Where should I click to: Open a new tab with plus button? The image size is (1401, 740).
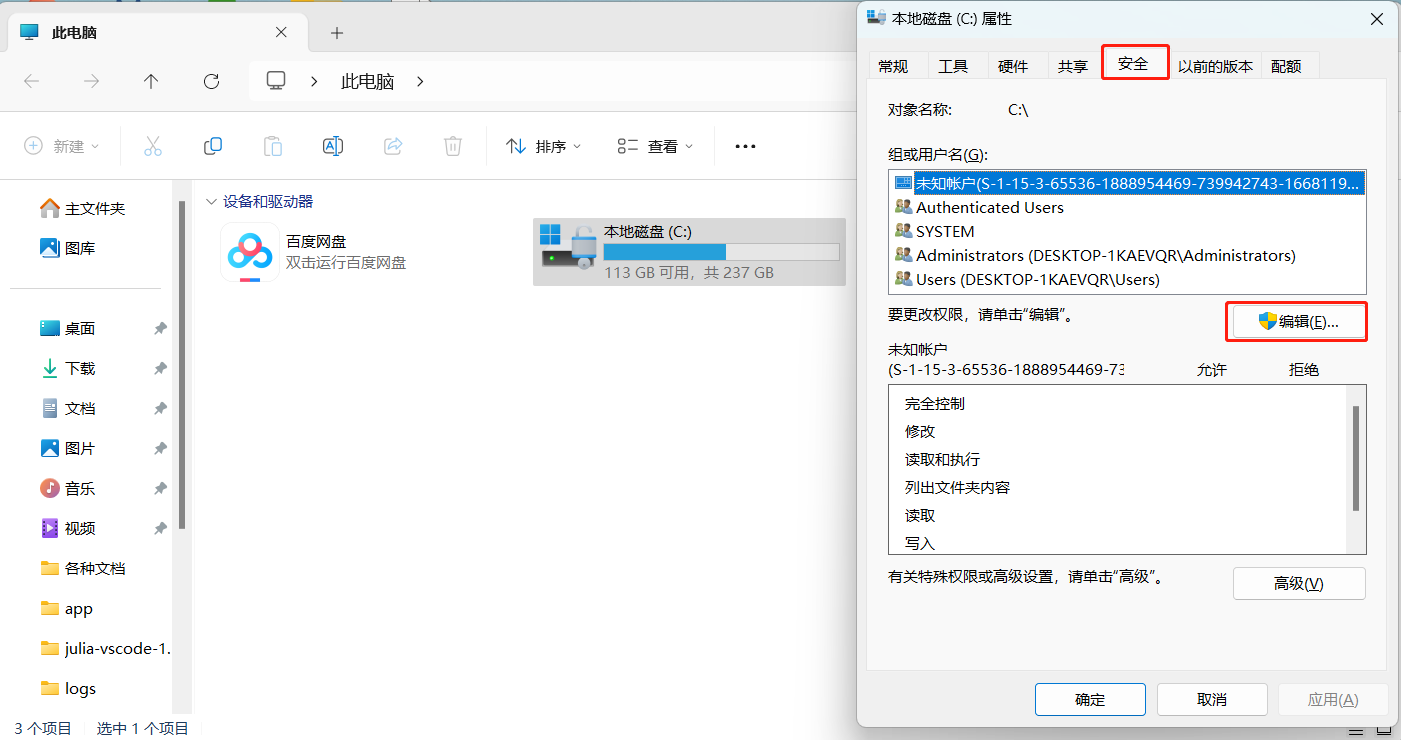point(337,33)
